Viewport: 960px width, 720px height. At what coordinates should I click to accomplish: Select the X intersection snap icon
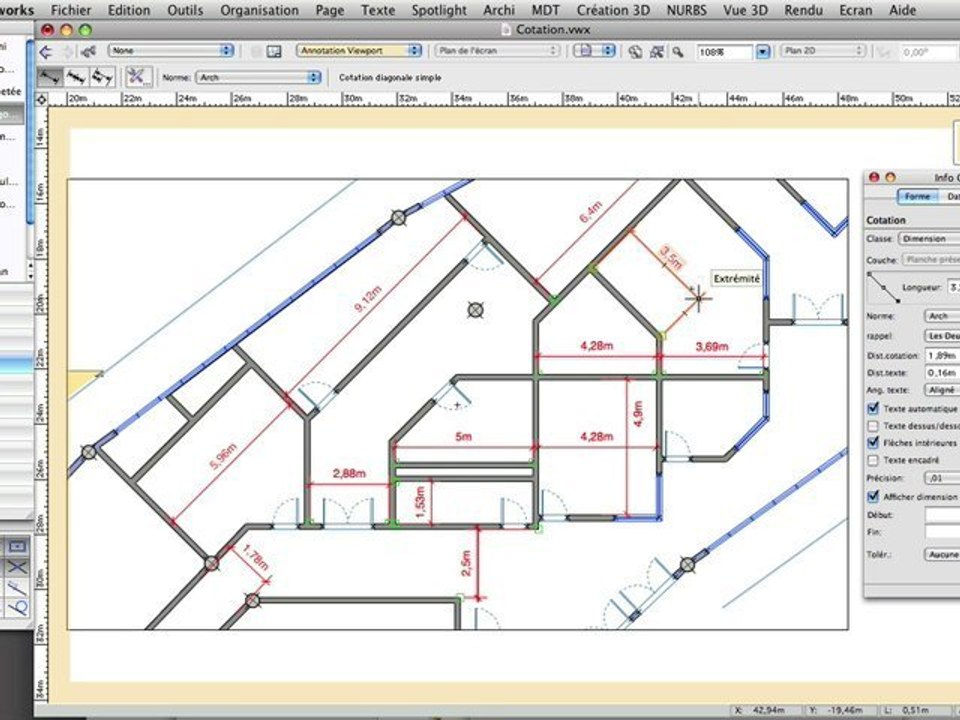pyautogui.click(x=17, y=566)
